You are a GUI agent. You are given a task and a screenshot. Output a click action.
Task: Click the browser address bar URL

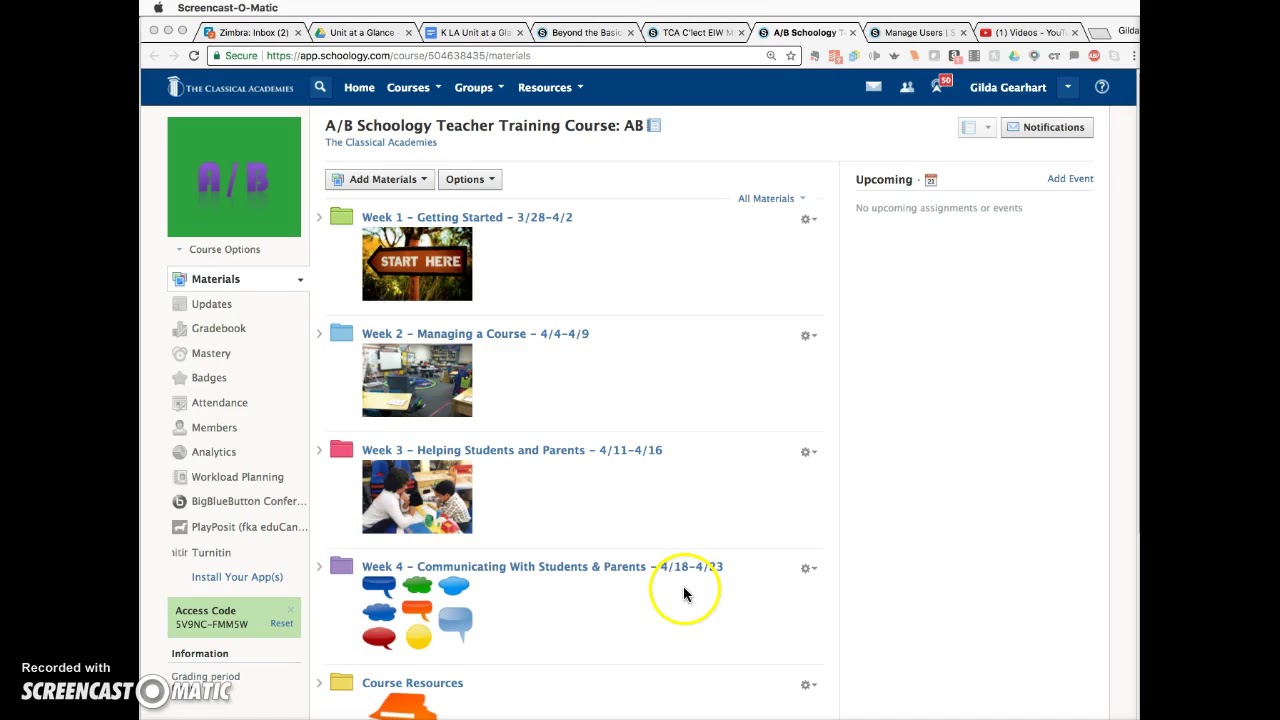tap(398, 56)
